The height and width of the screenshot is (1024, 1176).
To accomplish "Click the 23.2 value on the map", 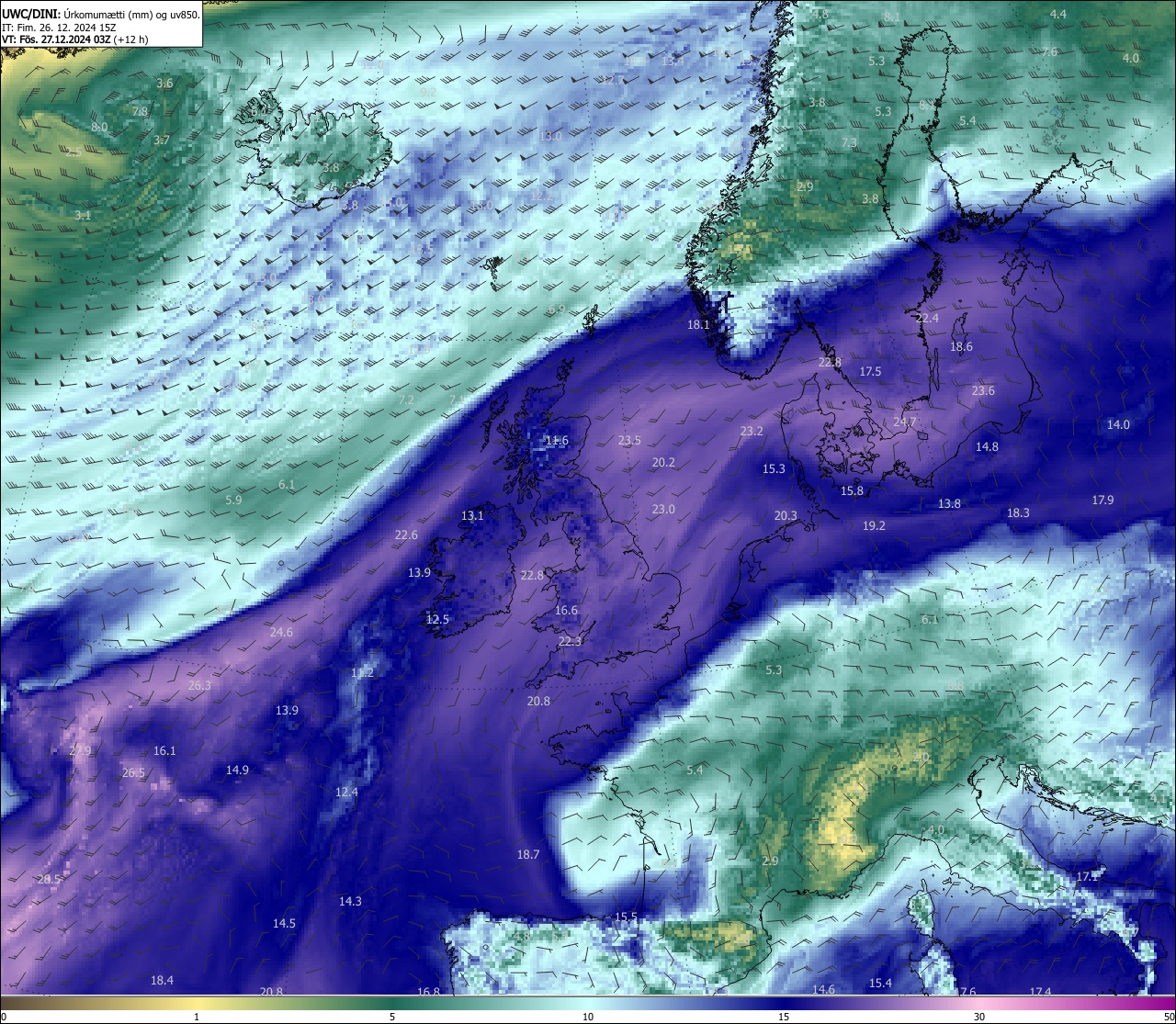I will point(752,431).
